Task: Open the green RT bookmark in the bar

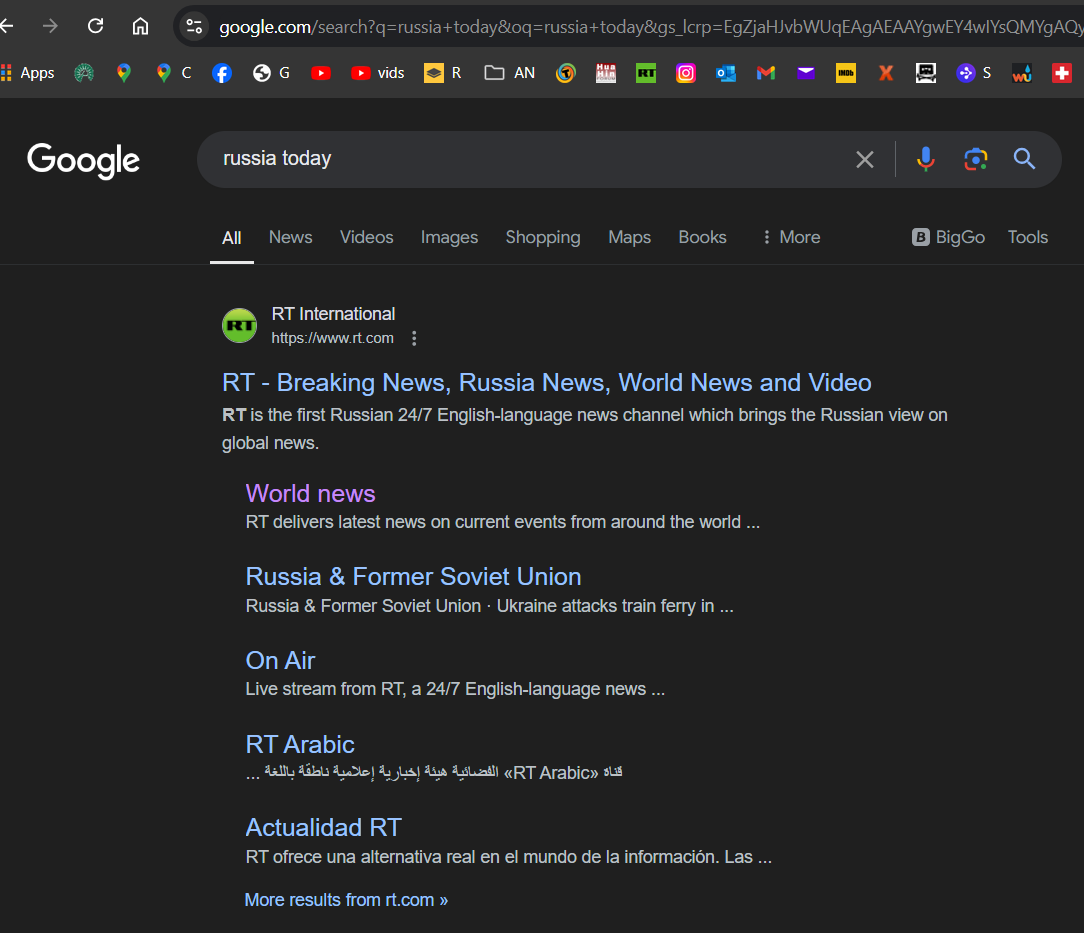Action: click(x=646, y=73)
